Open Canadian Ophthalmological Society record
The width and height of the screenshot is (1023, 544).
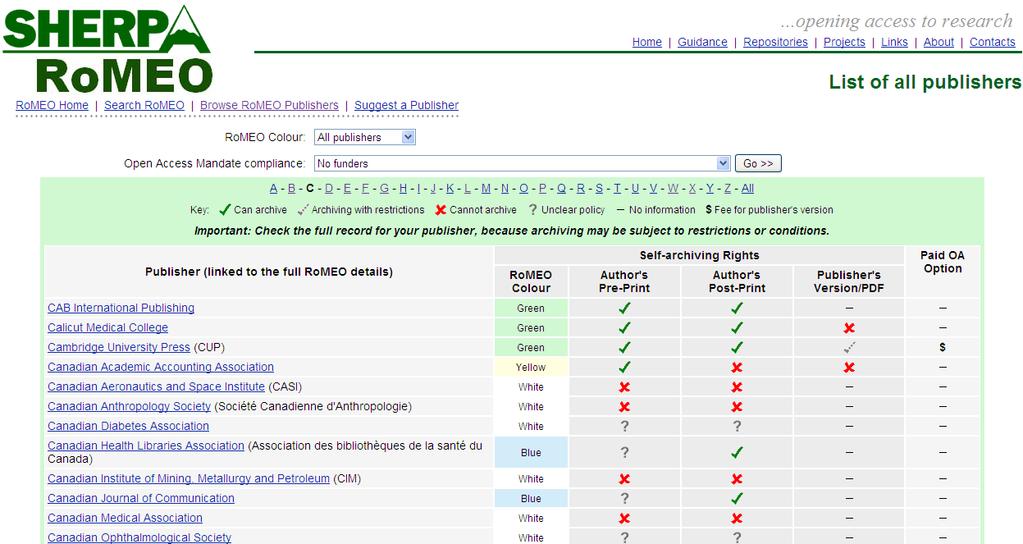(x=139, y=537)
